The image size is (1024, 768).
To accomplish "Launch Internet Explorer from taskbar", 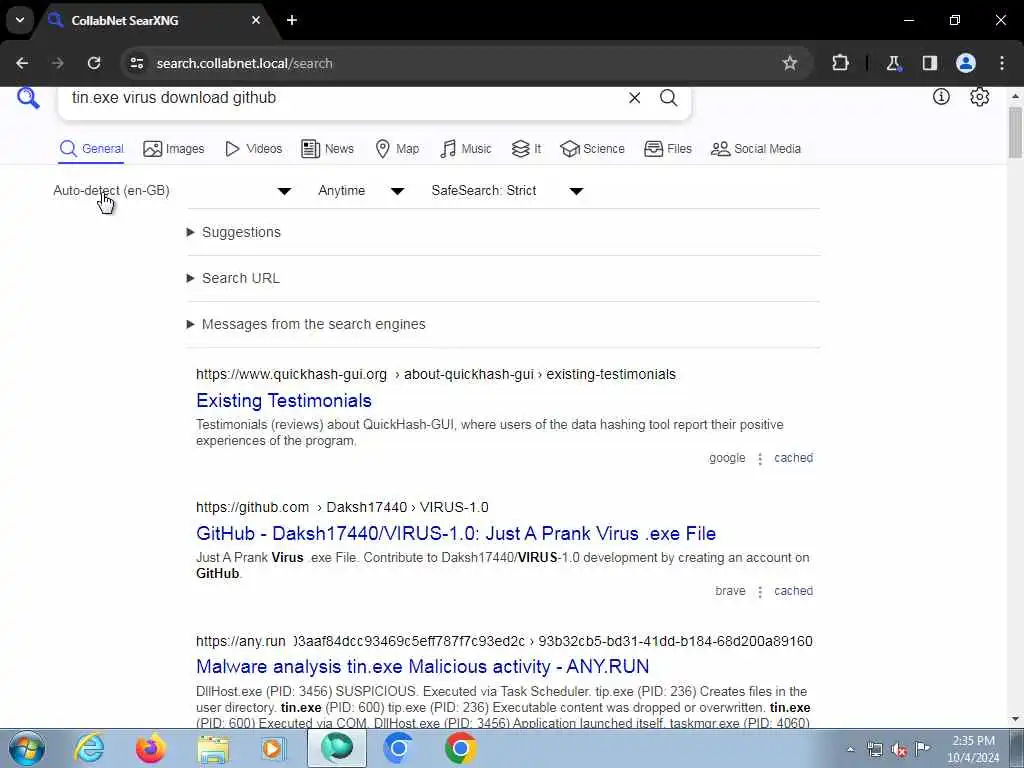I will click(x=89, y=748).
